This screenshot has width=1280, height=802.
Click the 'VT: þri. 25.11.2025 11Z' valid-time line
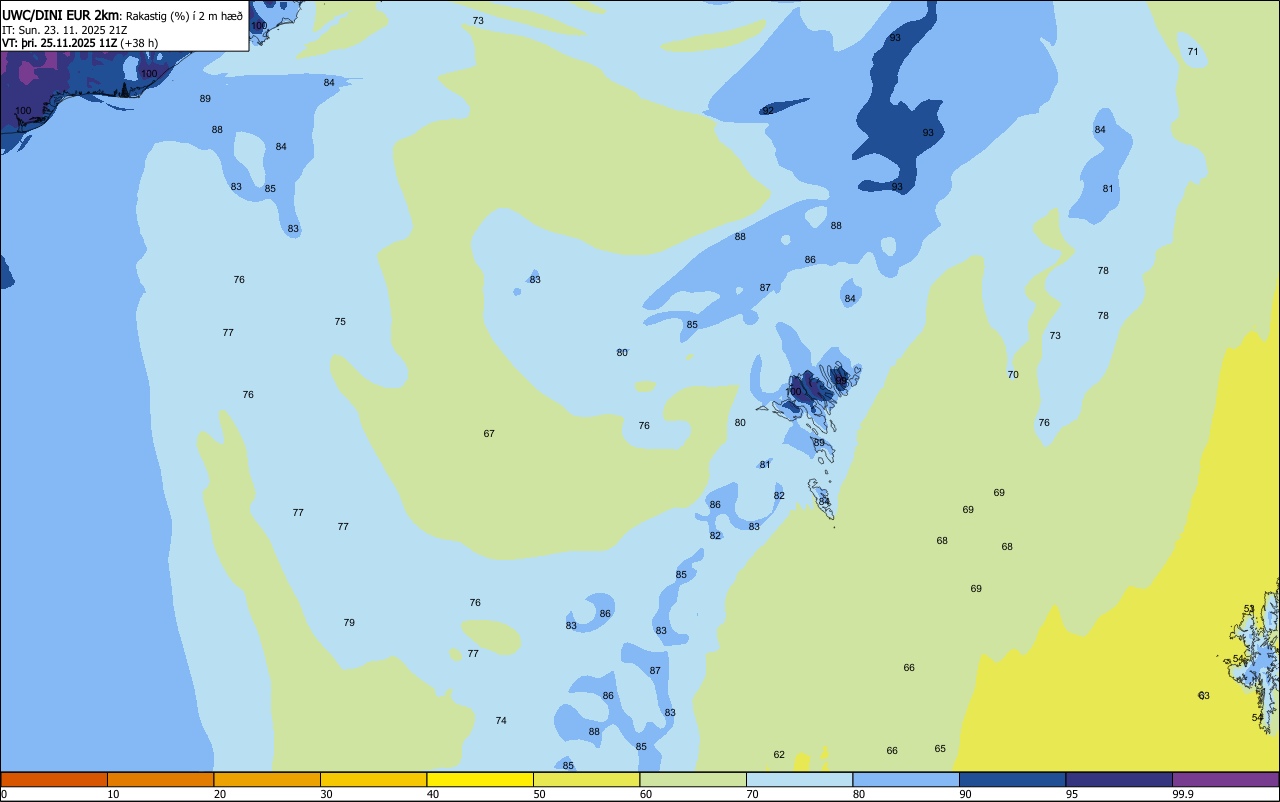coord(62,43)
